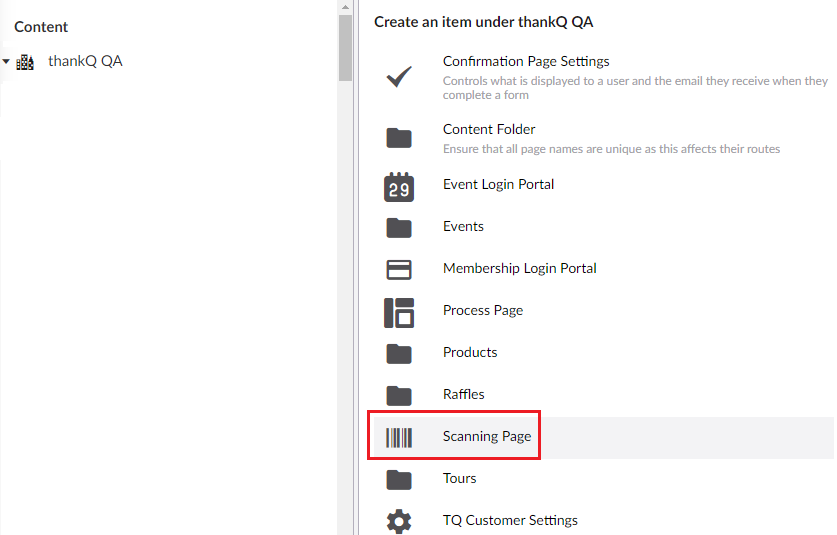The height and width of the screenshot is (535, 837).
Task: Click the Confirmation Page Settings checkmark icon
Action: 399,77
